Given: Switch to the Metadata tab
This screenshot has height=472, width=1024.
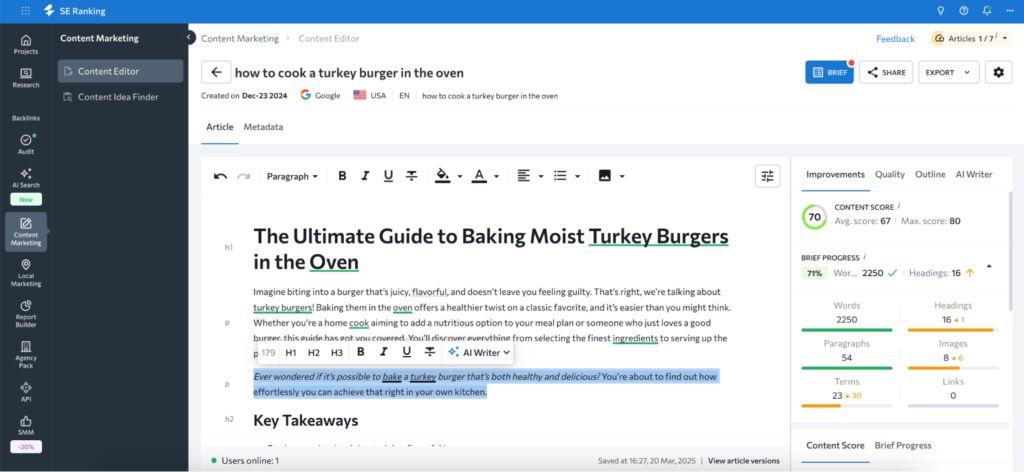Looking at the screenshot, I should (263, 127).
